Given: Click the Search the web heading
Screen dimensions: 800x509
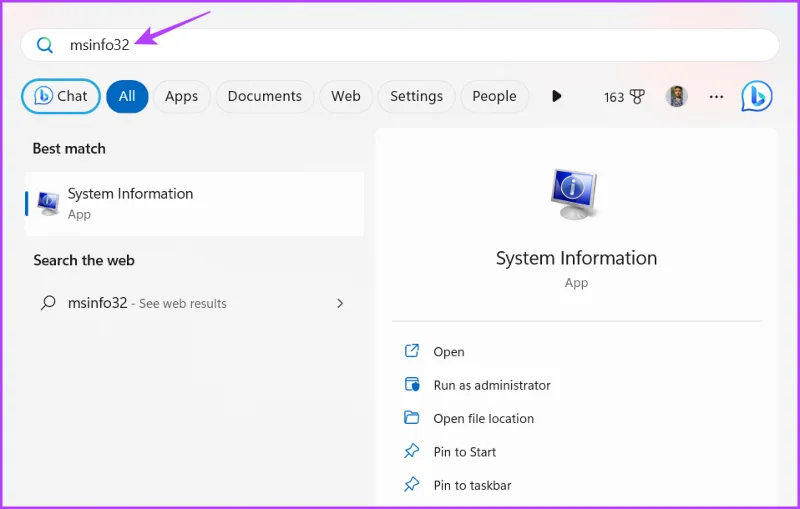Looking at the screenshot, I should (84, 260).
